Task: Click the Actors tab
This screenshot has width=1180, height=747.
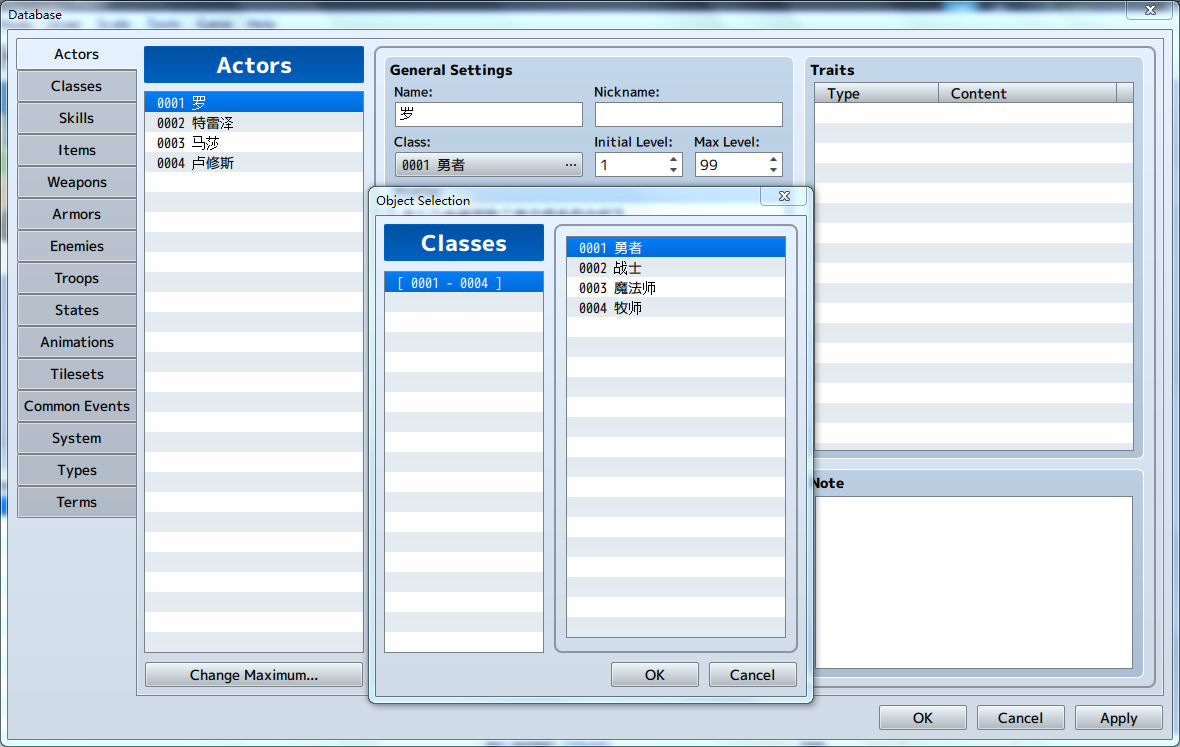Action: pyautogui.click(x=77, y=54)
